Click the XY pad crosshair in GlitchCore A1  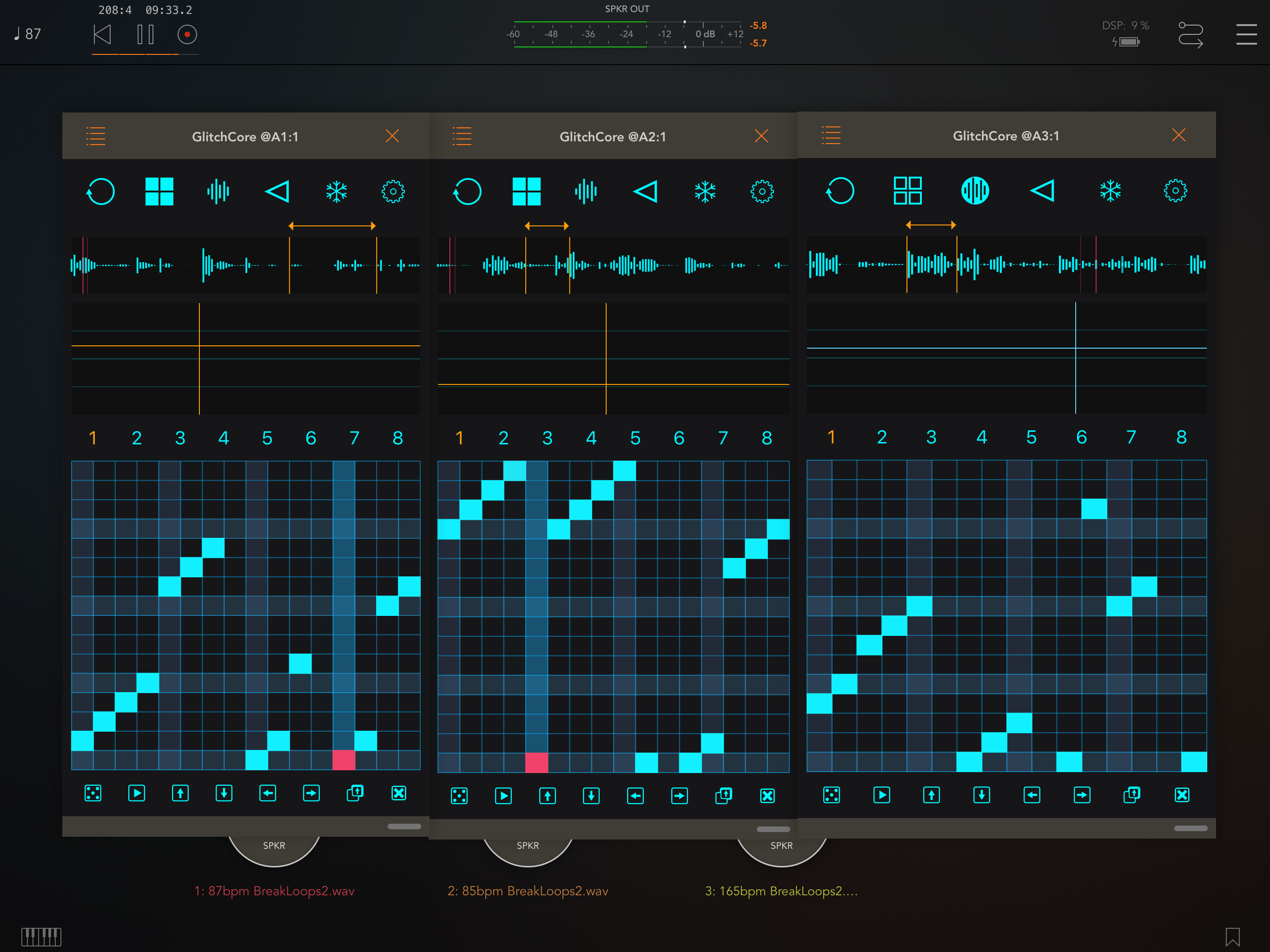tap(199, 346)
